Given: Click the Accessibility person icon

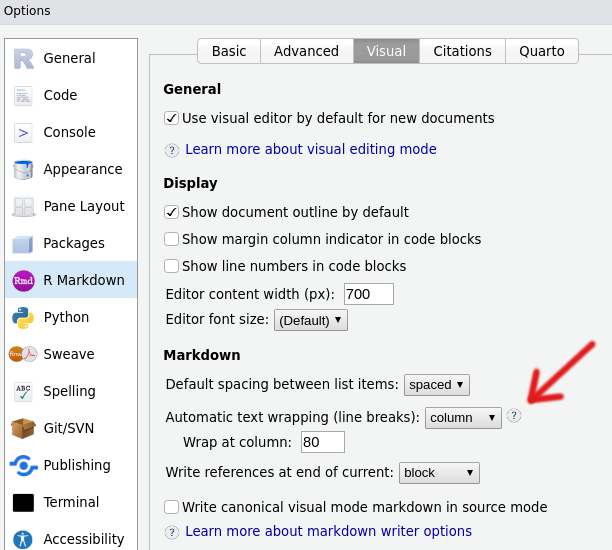Looking at the screenshot, I should point(23,539).
